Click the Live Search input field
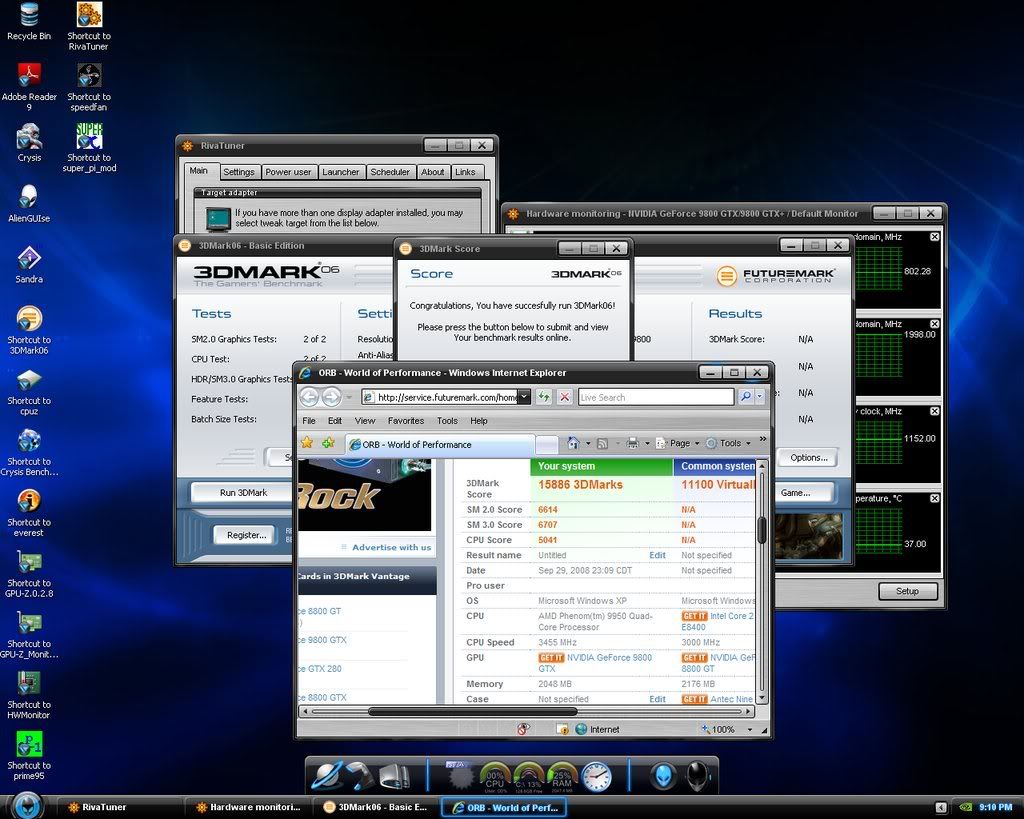This screenshot has width=1024, height=819. coord(656,397)
